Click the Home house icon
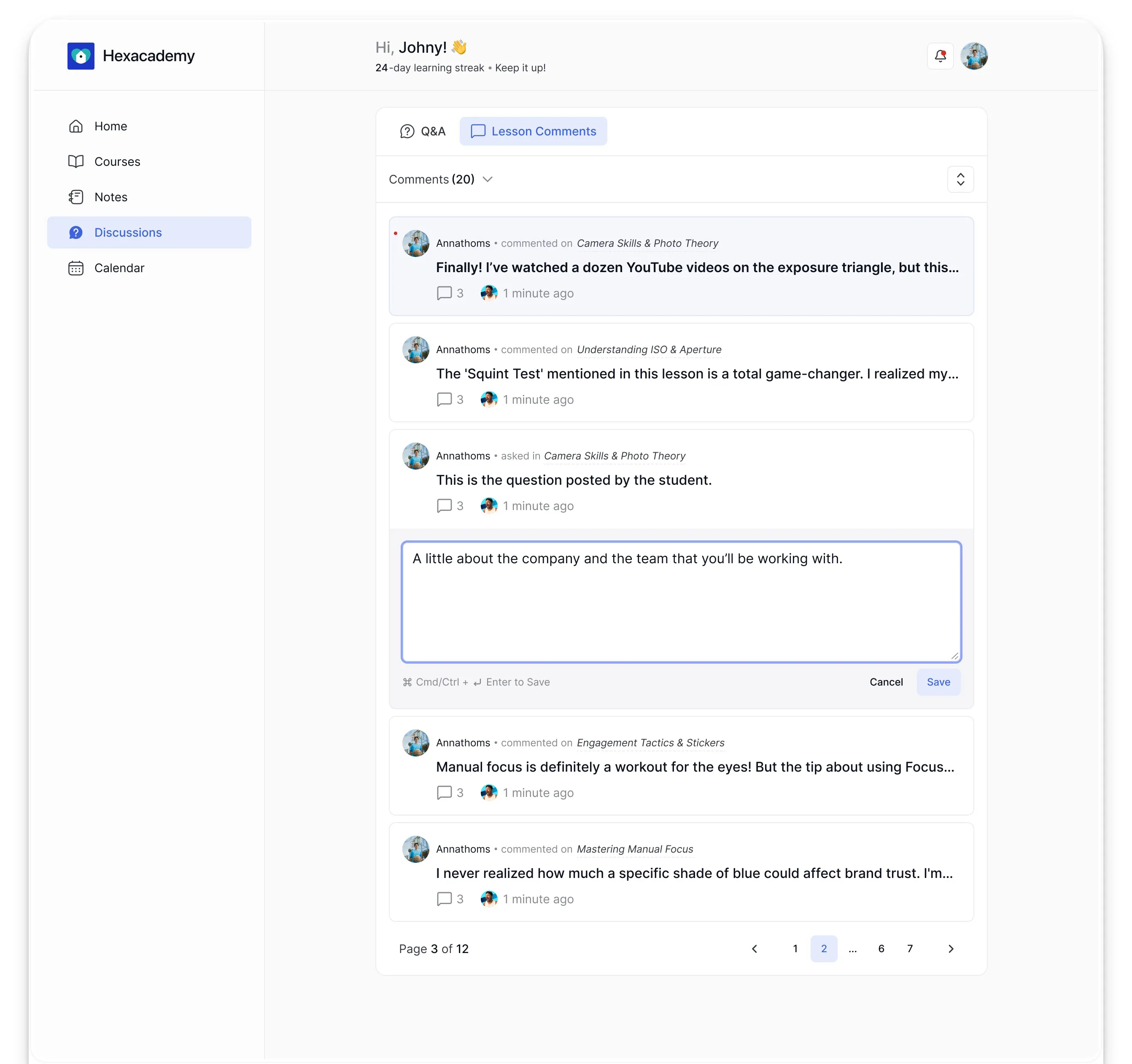 click(76, 126)
